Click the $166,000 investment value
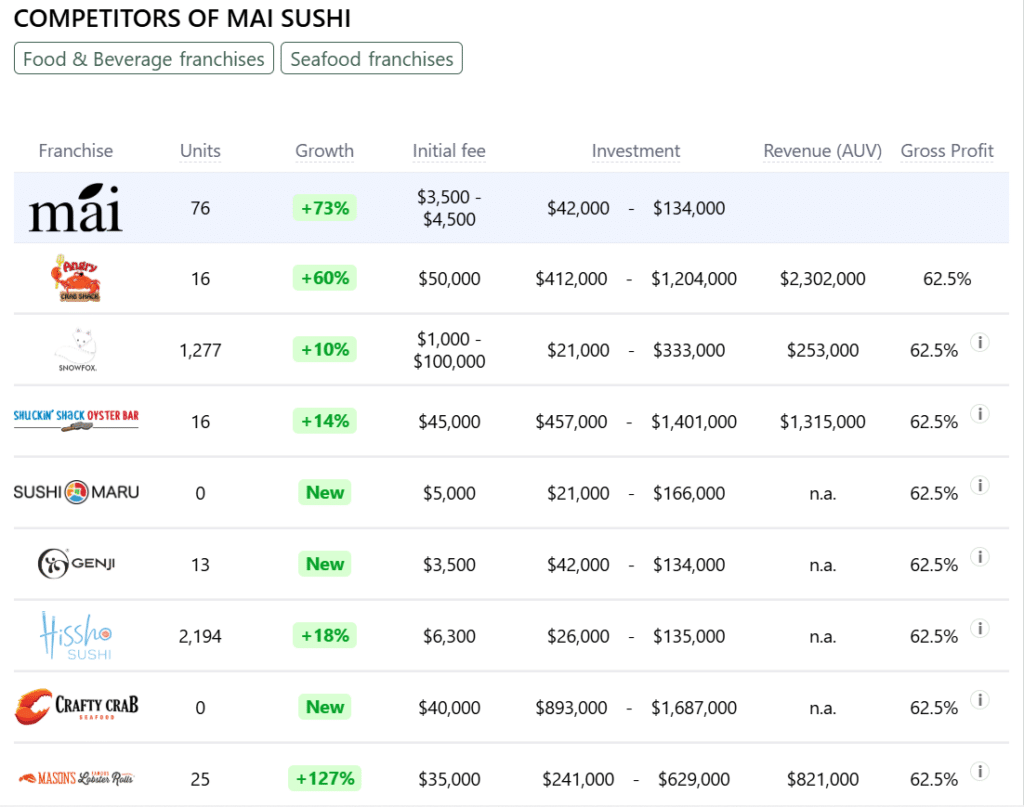Image resolution: width=1024 pixels, height=807 pixels. tap(689, 494)
